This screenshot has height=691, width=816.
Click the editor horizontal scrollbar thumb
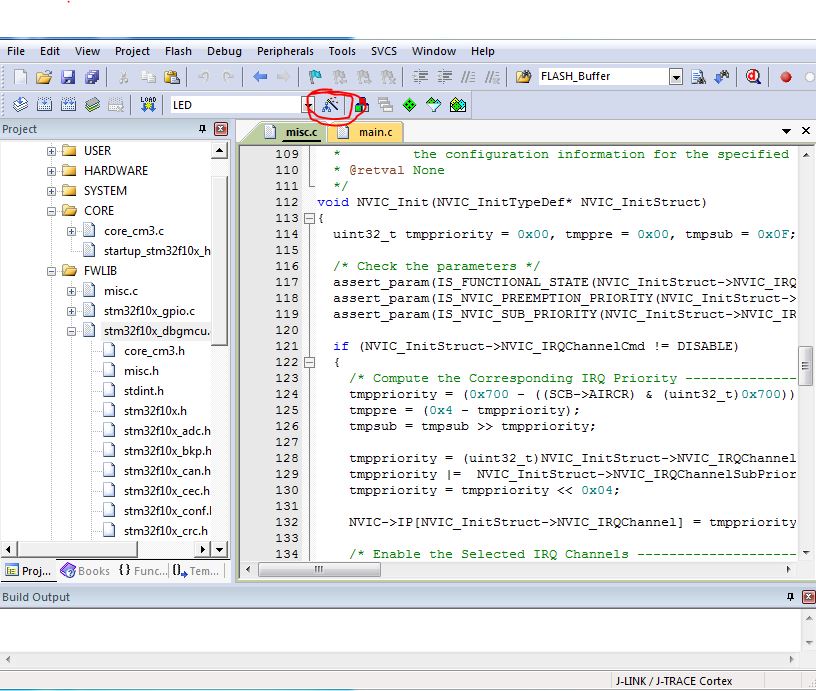(x=318, y=569)
